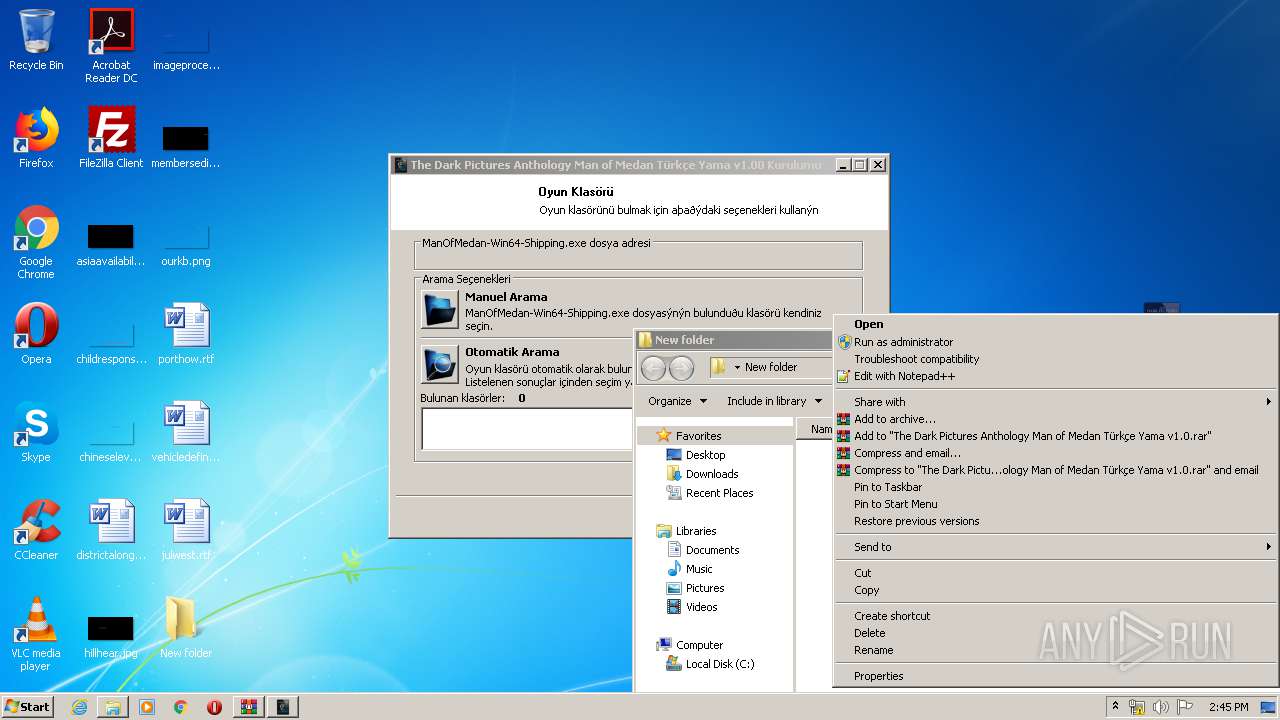Viewport: 1280px width, 720px height.
Task: Click Opera icon in taskbar
Action: pyautogui.click(x=214, y=707)
